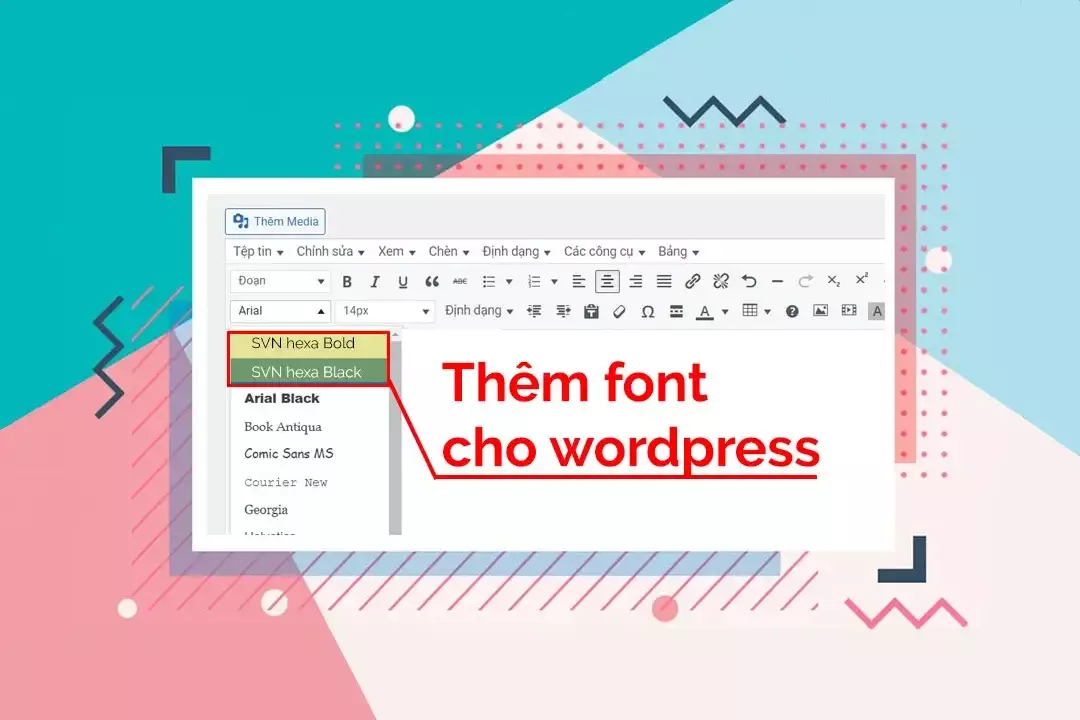Viewport: 1080px width, 720px height.
Task: Click the paste as text clipboard icon
Action: (591, 312)
